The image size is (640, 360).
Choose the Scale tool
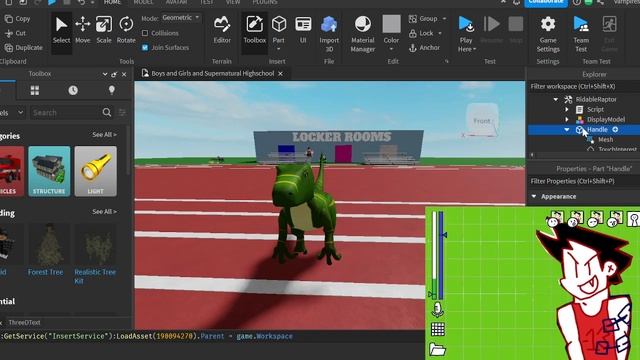[104, 30]
